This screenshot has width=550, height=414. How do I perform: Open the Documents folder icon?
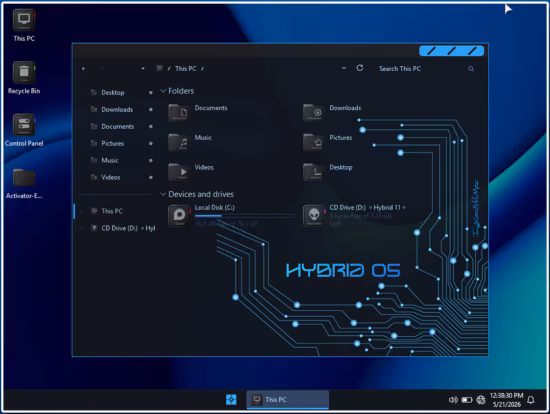(179, 113)
